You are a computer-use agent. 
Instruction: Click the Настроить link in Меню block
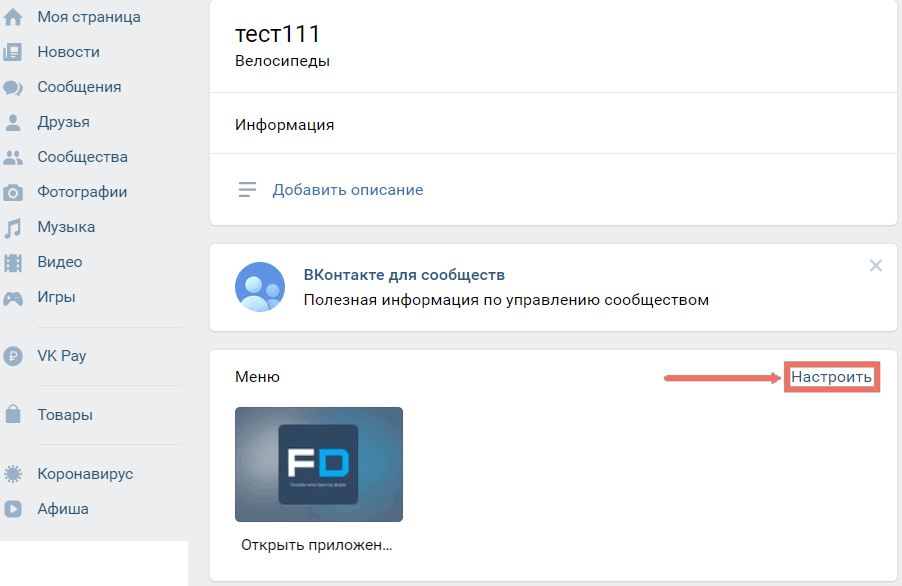point(831,377)
